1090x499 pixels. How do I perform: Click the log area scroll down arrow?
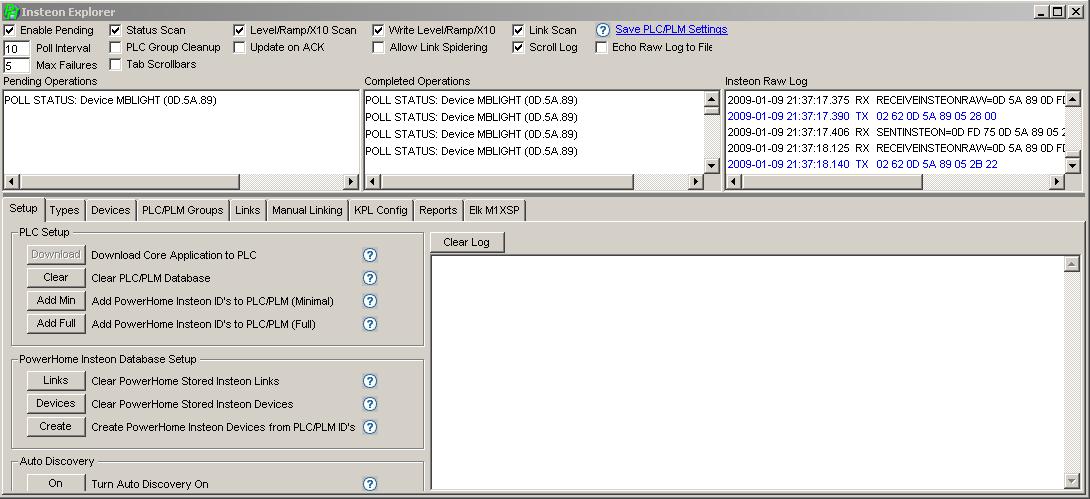click(x=1071, y=481)
